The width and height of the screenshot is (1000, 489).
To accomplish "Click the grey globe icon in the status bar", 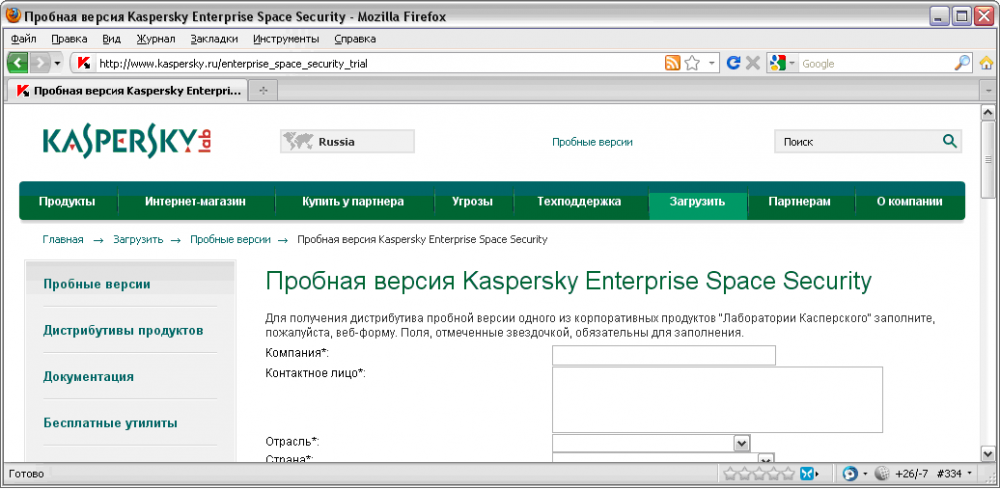I will click(882, 474).
